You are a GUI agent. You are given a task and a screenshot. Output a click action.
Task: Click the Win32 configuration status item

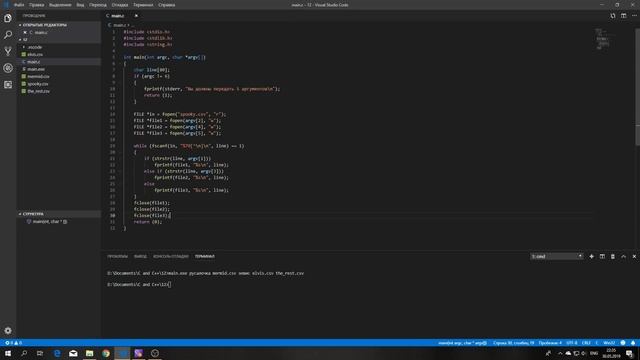click(x=609, y=343)
